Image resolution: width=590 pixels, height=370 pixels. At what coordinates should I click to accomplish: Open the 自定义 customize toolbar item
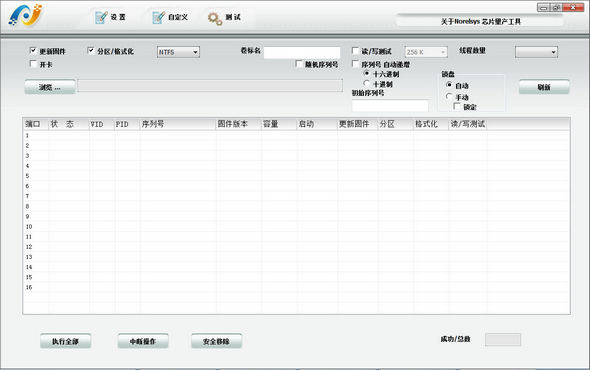click(170, 17)
